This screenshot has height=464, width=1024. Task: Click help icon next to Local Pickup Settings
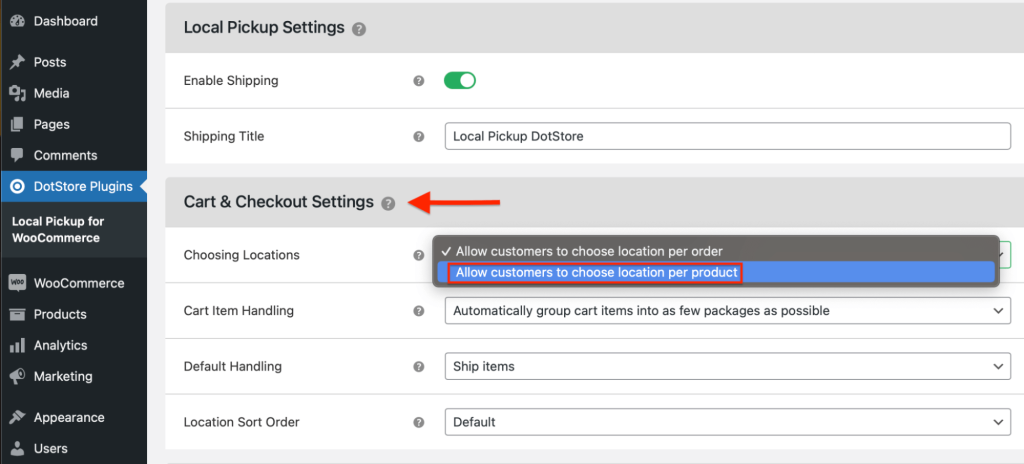coord(359,29)
